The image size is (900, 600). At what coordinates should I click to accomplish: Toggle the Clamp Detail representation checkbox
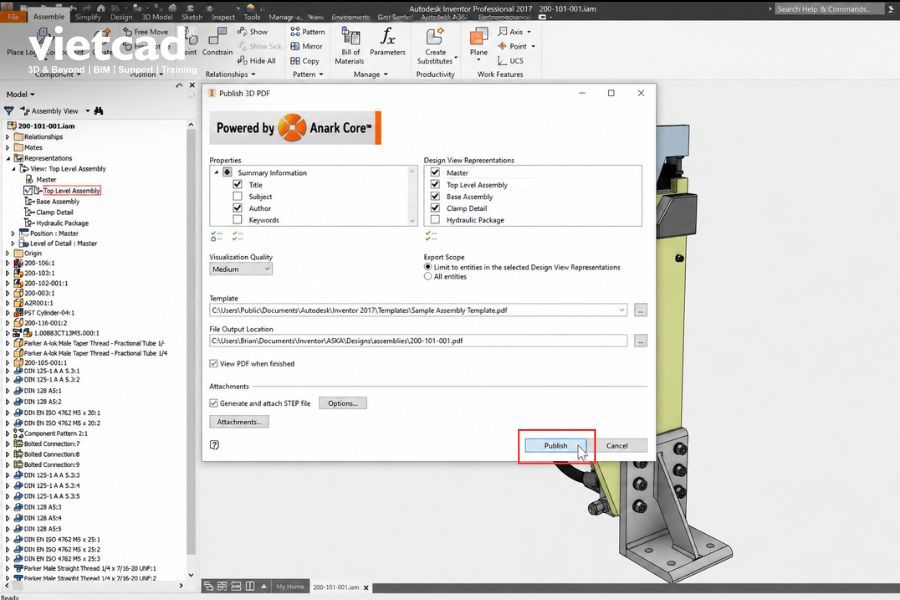coord(435,208)
